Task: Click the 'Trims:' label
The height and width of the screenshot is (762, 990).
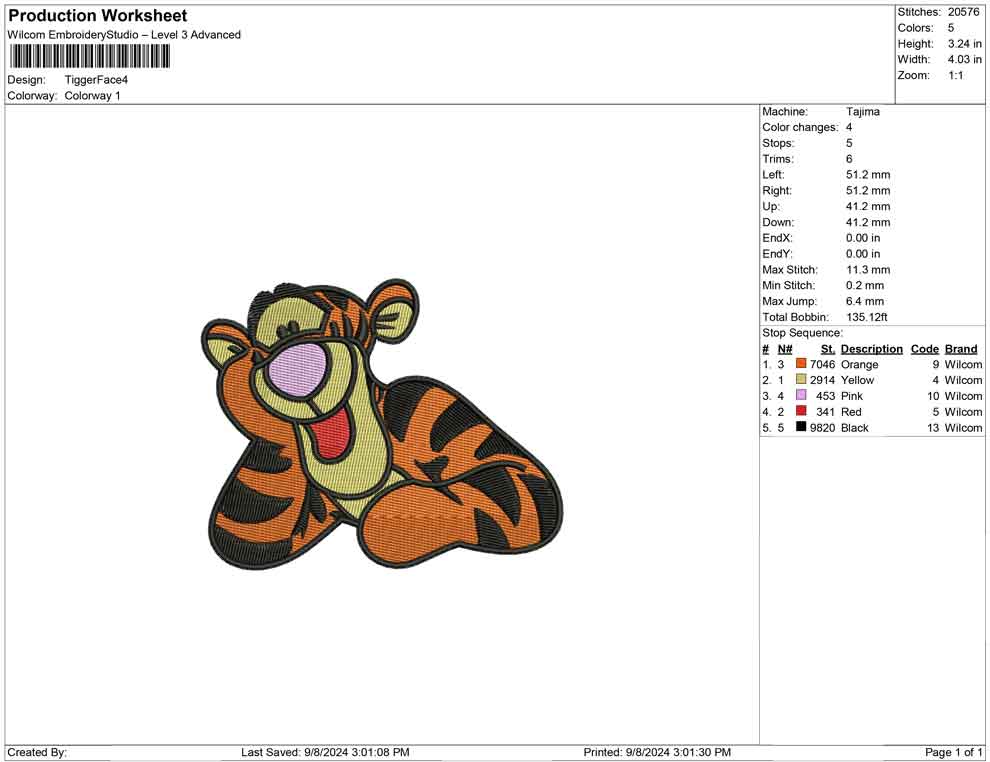Action: 778,159
